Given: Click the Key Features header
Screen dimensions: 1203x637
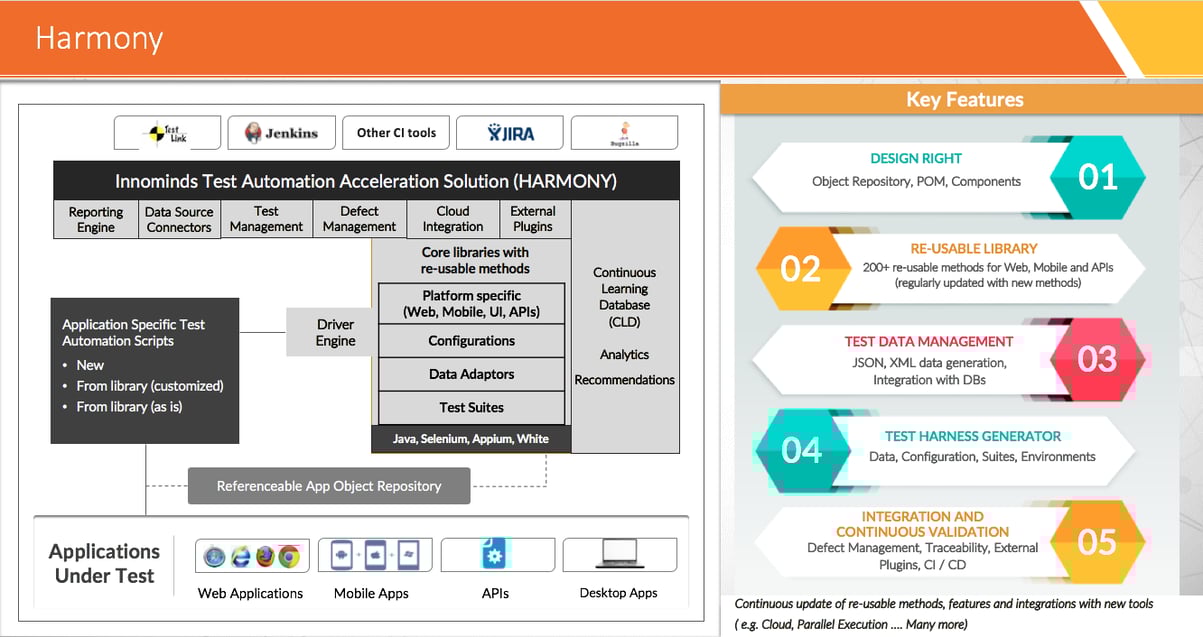Looking at the screenshot, I should point(965,99).
